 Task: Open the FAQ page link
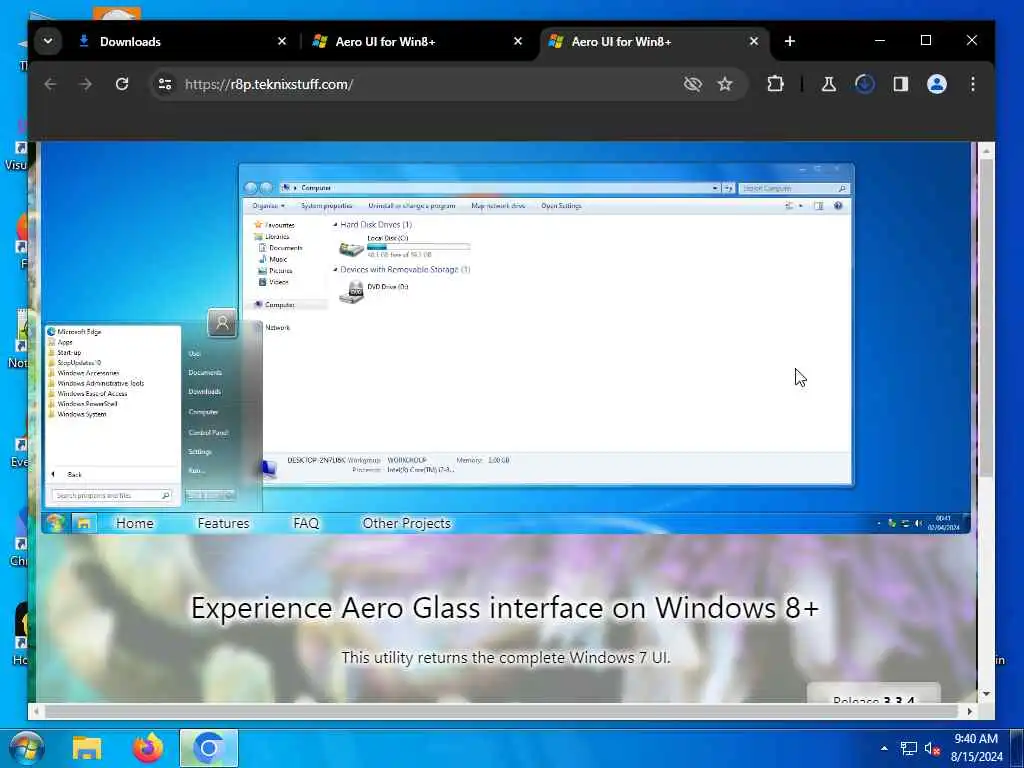tap(306, 523)
